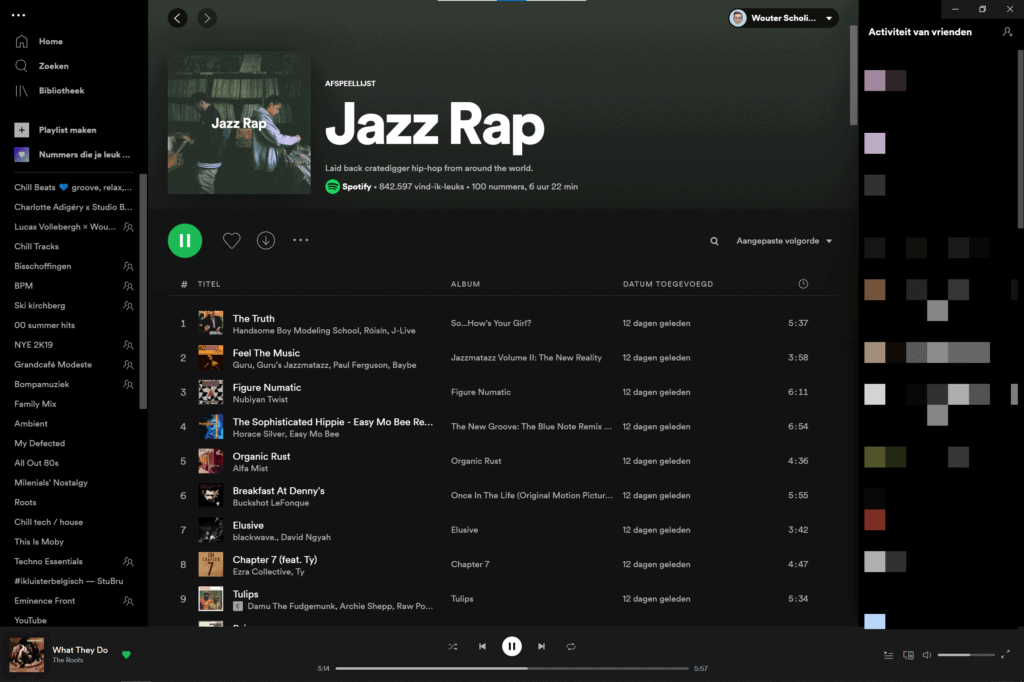Pause playback in the bottom bar

coord(511,647)
